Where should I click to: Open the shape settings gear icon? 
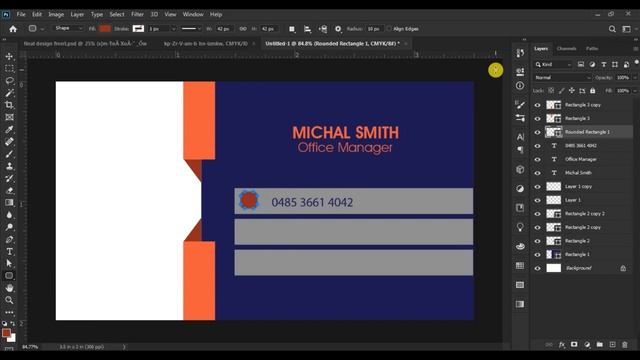click(338, 29)
